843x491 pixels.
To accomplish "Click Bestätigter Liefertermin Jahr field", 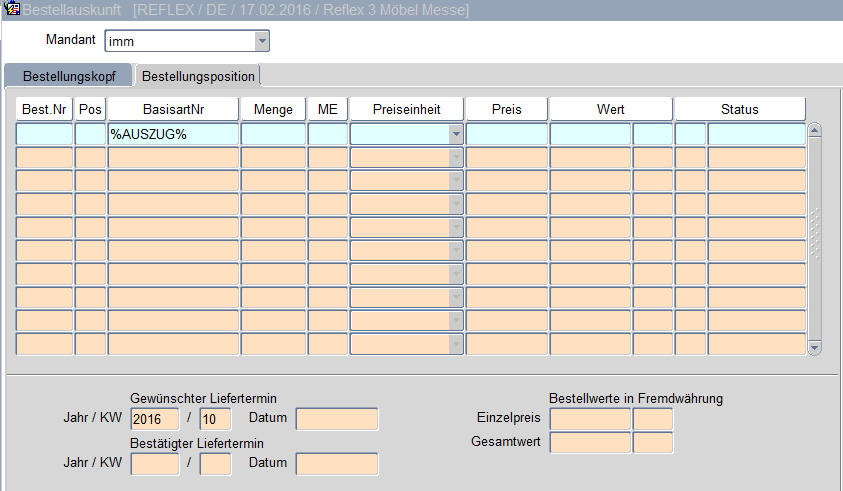I will click(x=155, y=464).
